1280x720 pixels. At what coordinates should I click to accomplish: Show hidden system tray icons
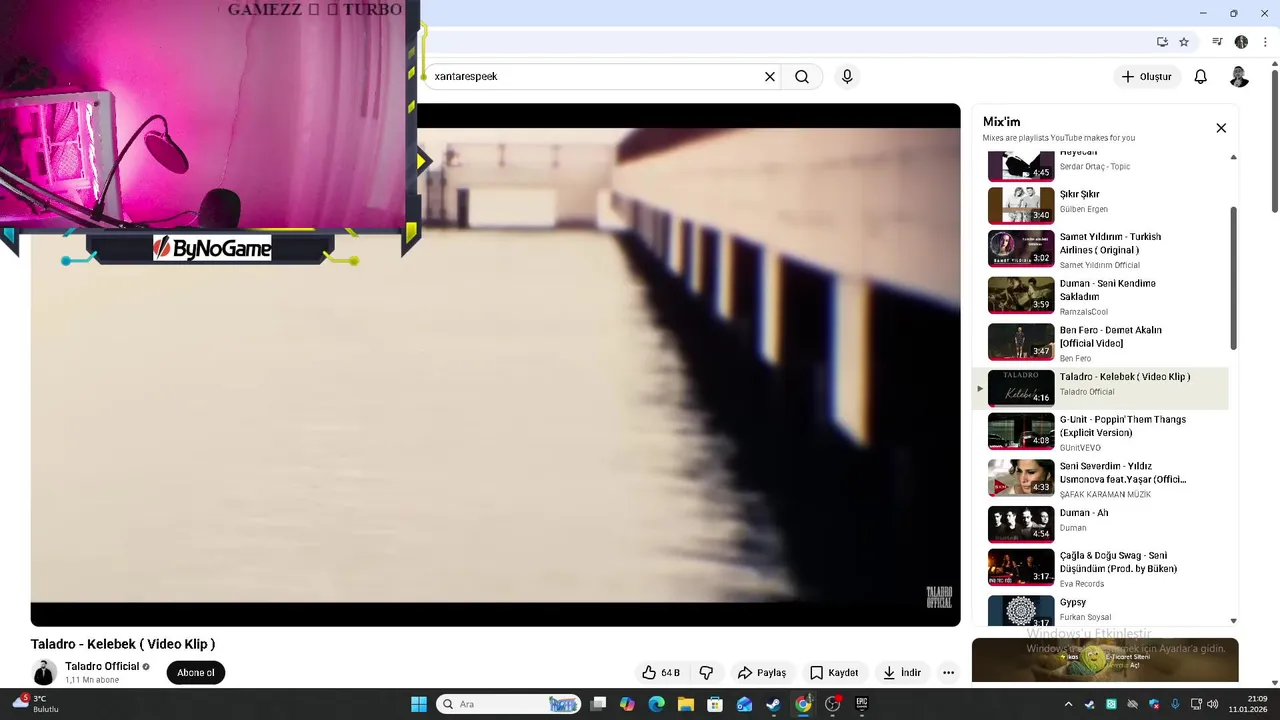[x=1068, y=704]
